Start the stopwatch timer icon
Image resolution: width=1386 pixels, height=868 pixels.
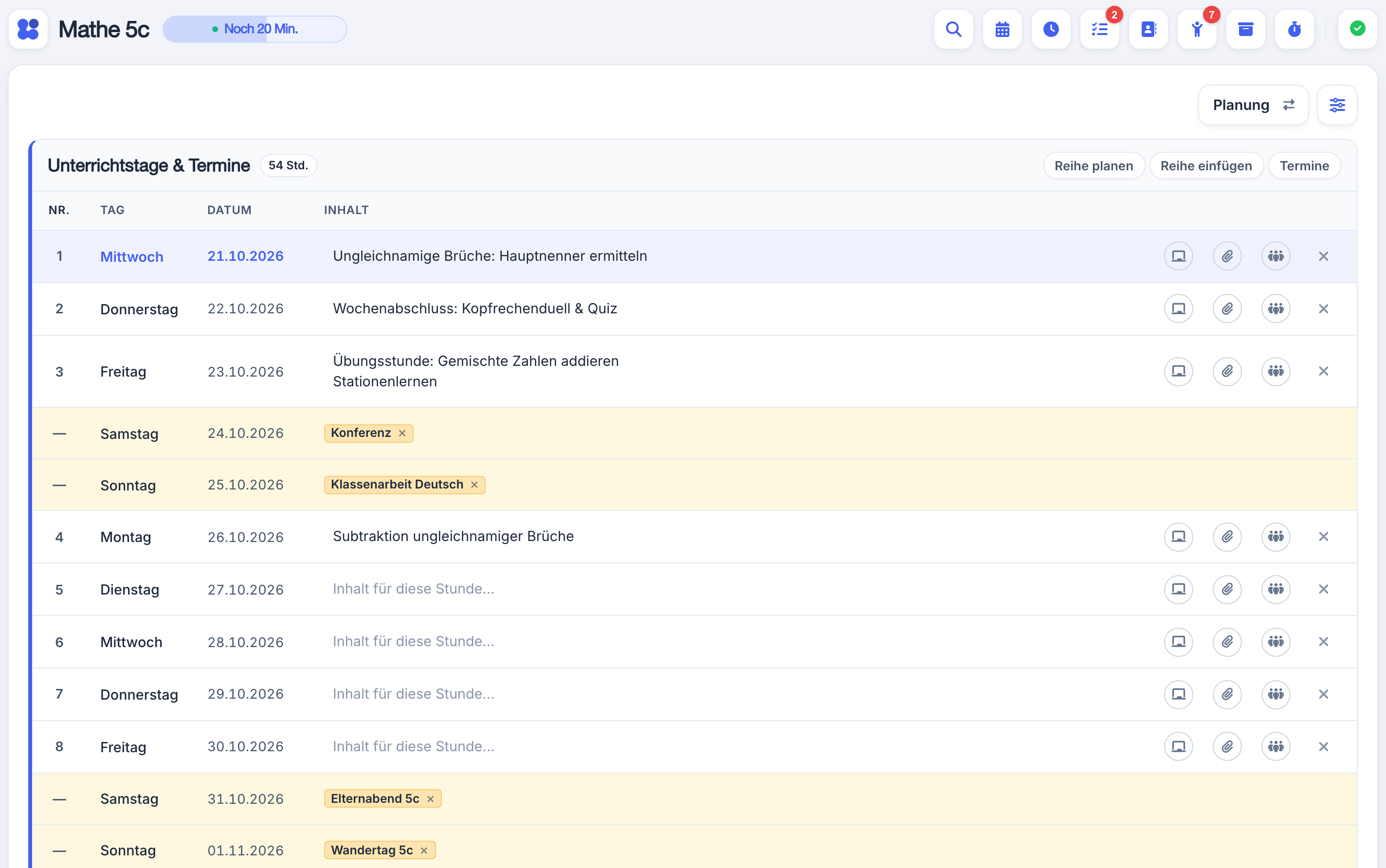point(1294,29)
